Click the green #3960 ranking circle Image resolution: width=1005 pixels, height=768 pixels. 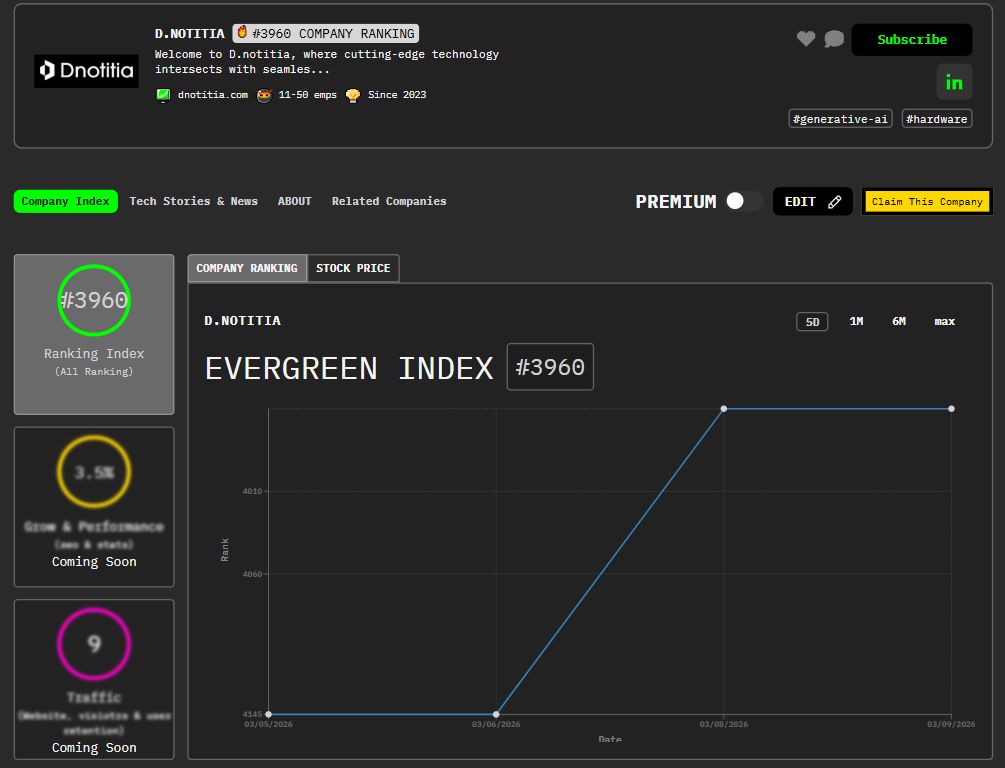click(94, 300)
